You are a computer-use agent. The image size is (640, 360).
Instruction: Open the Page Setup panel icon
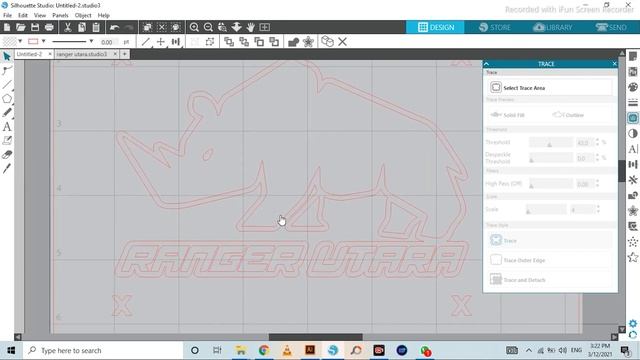(x=633, y=56)
